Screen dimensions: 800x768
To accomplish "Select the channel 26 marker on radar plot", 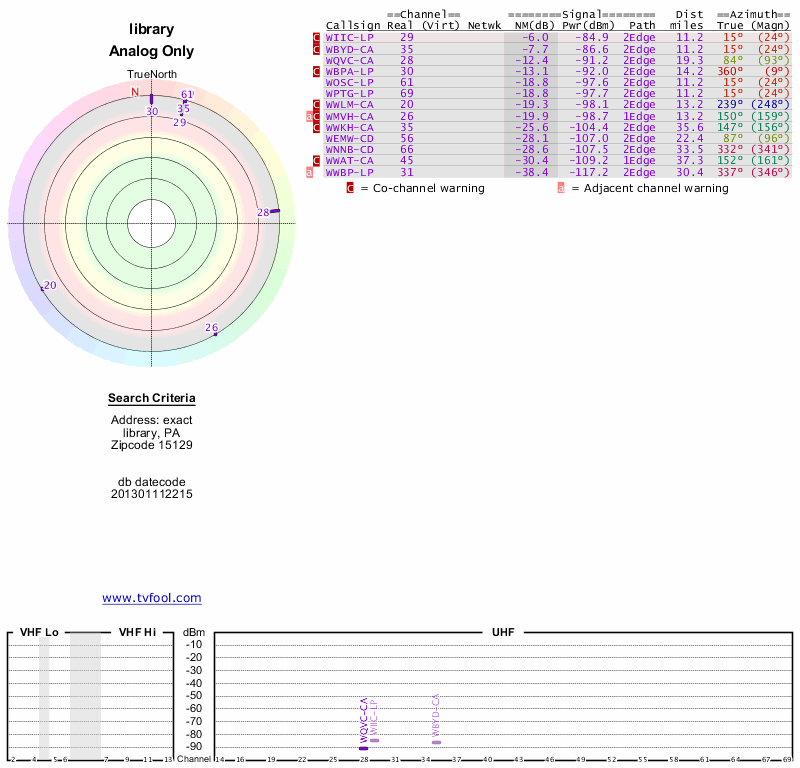I will [x=215, y=333].
